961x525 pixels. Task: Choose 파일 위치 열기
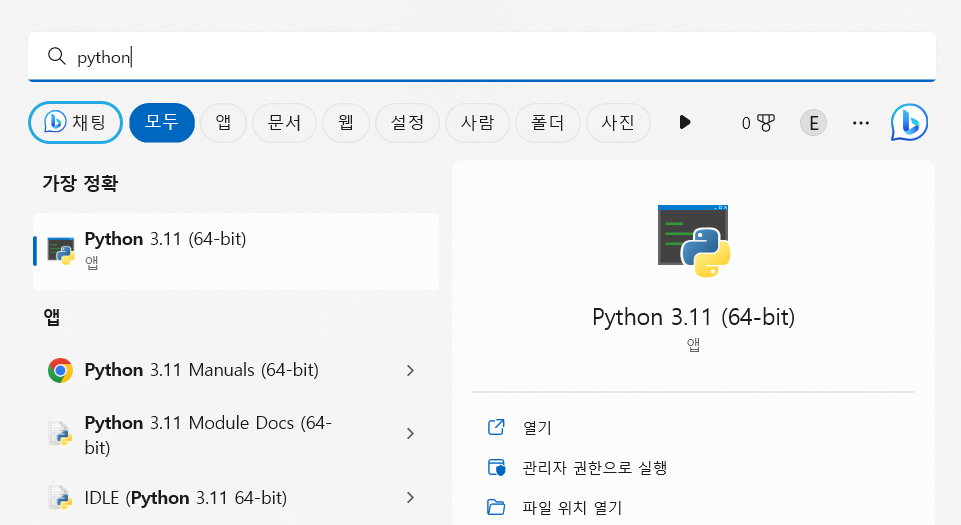pos(572,508)
